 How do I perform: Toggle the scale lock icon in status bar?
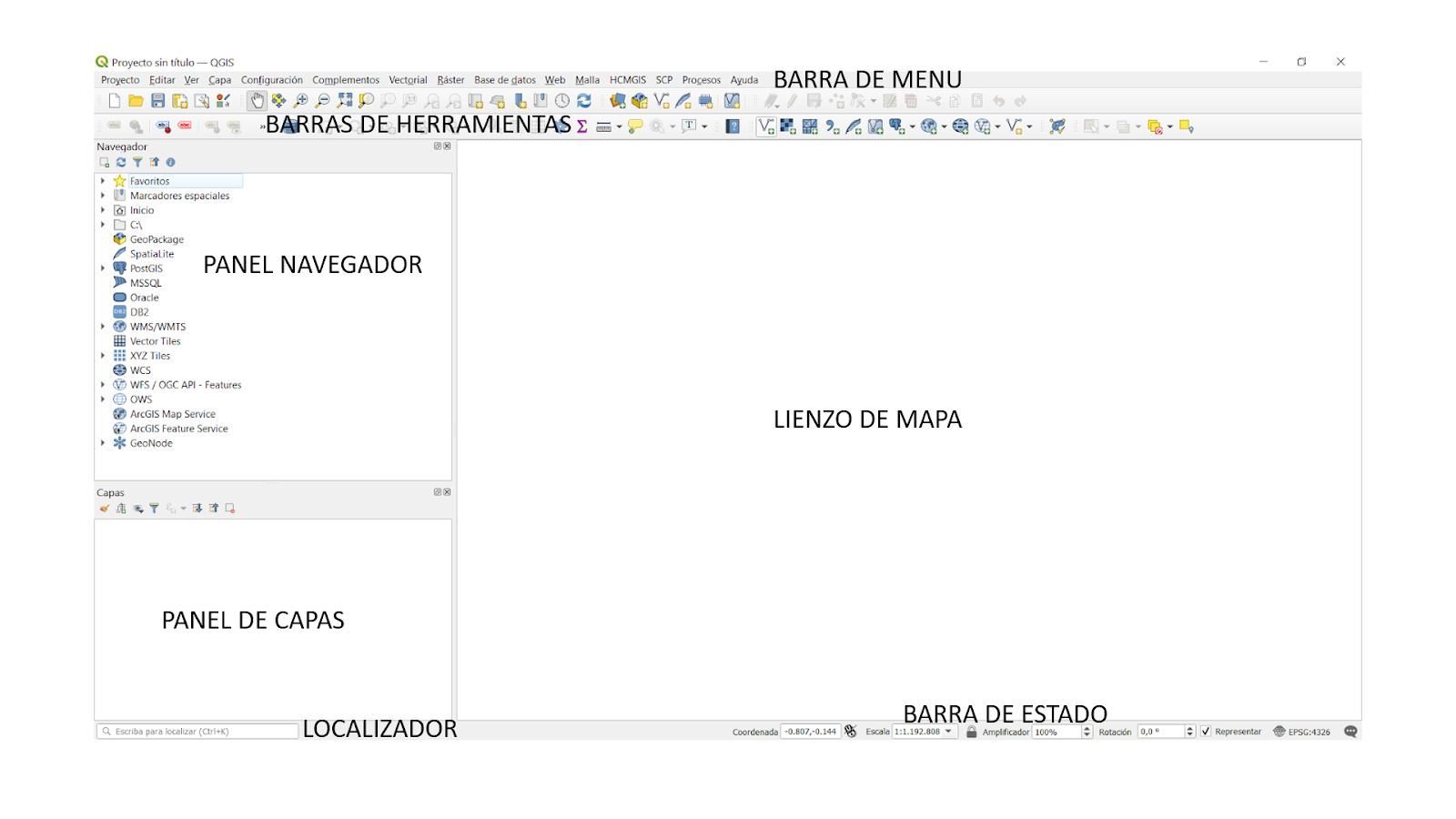click(971, 732)
